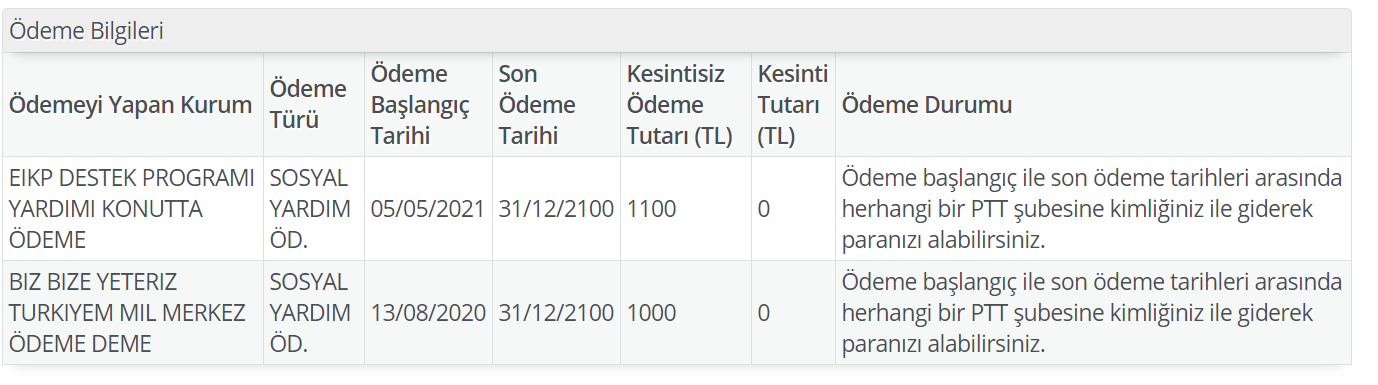Click the first row's payment status text
The width and height of the screenshot is (1378, 385).
(x=1092, y=209)
